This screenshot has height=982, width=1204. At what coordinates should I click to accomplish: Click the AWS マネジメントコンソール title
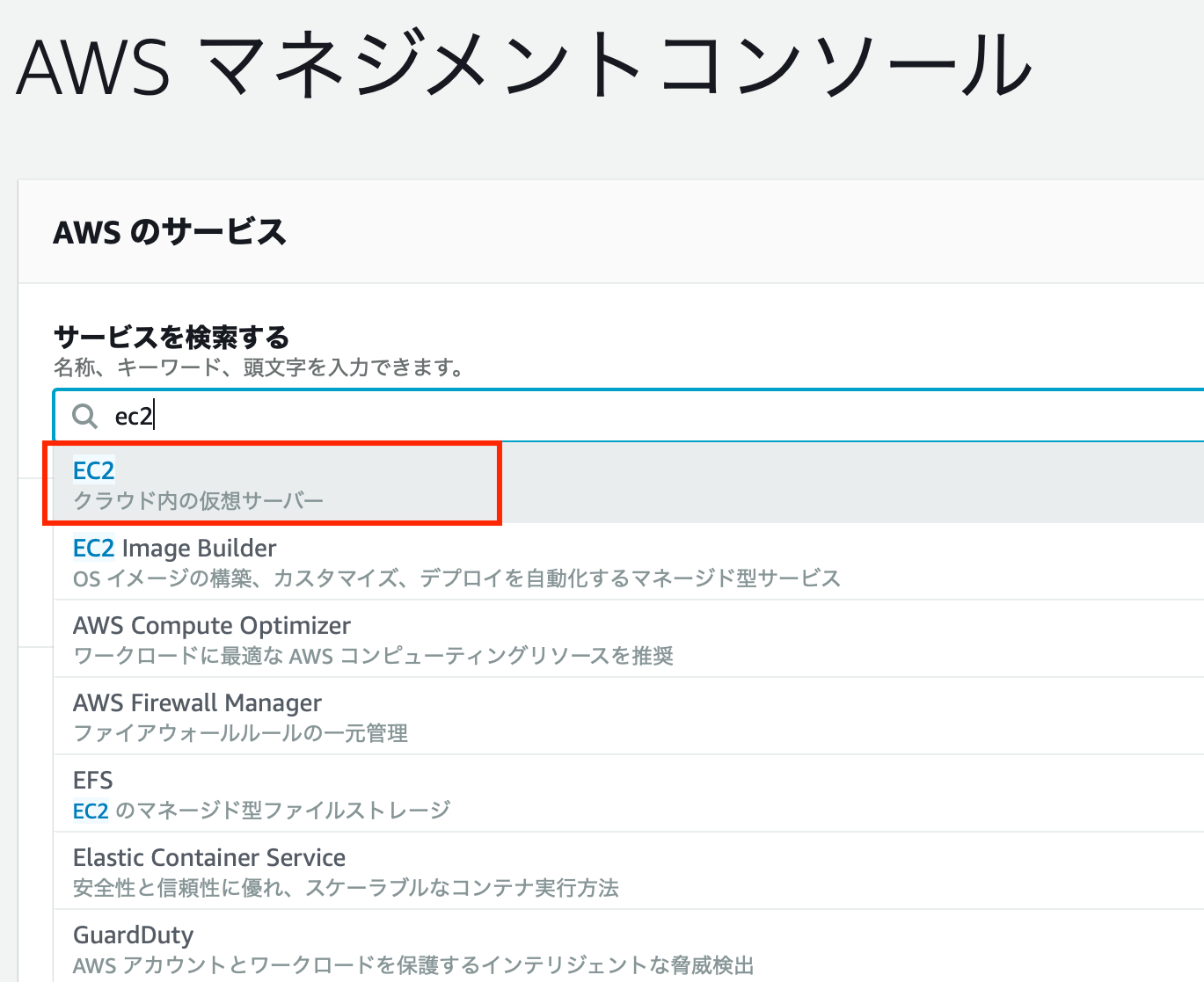525,66
